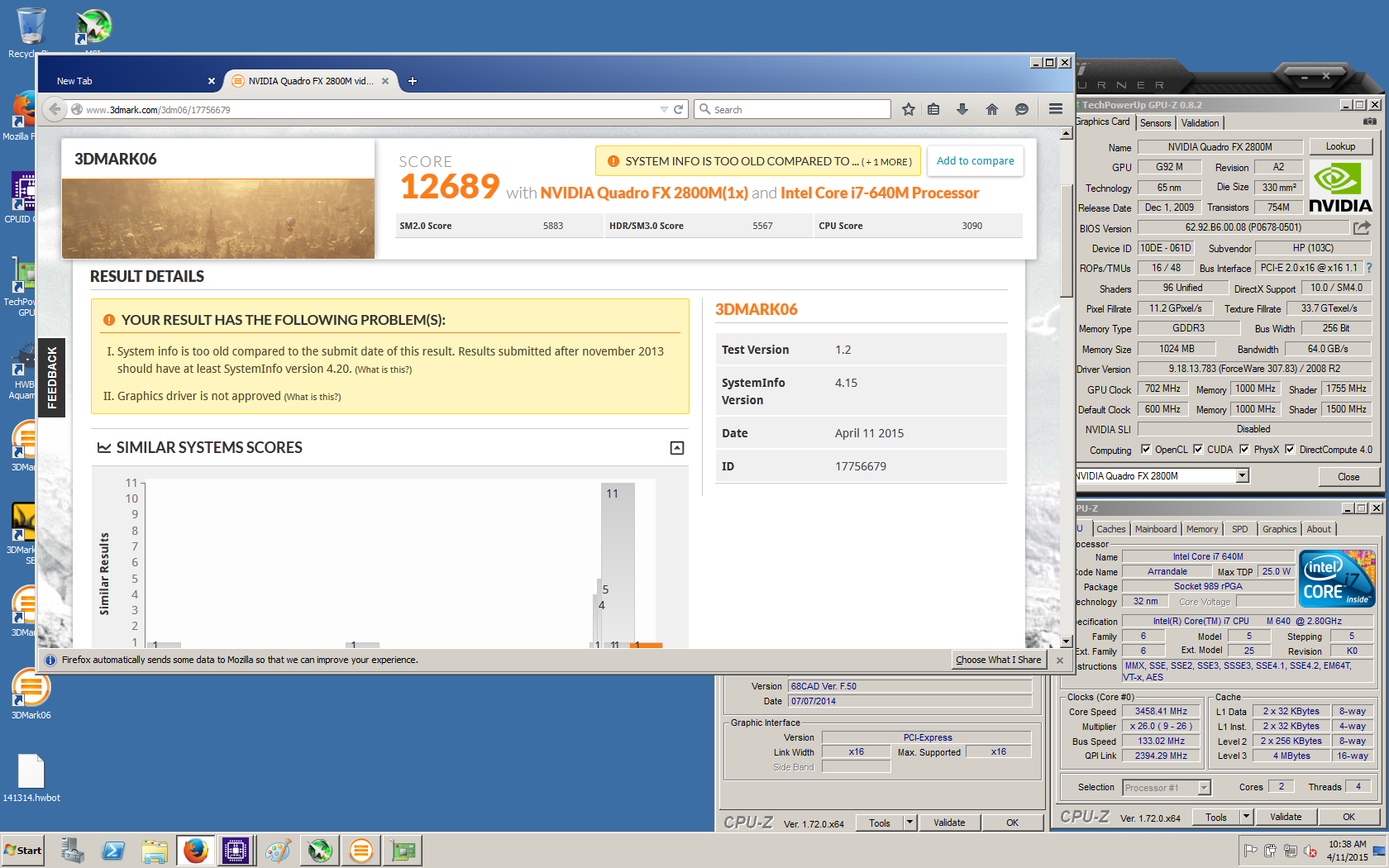Click Lookup button in GPU-Z

pos(1340,146)
